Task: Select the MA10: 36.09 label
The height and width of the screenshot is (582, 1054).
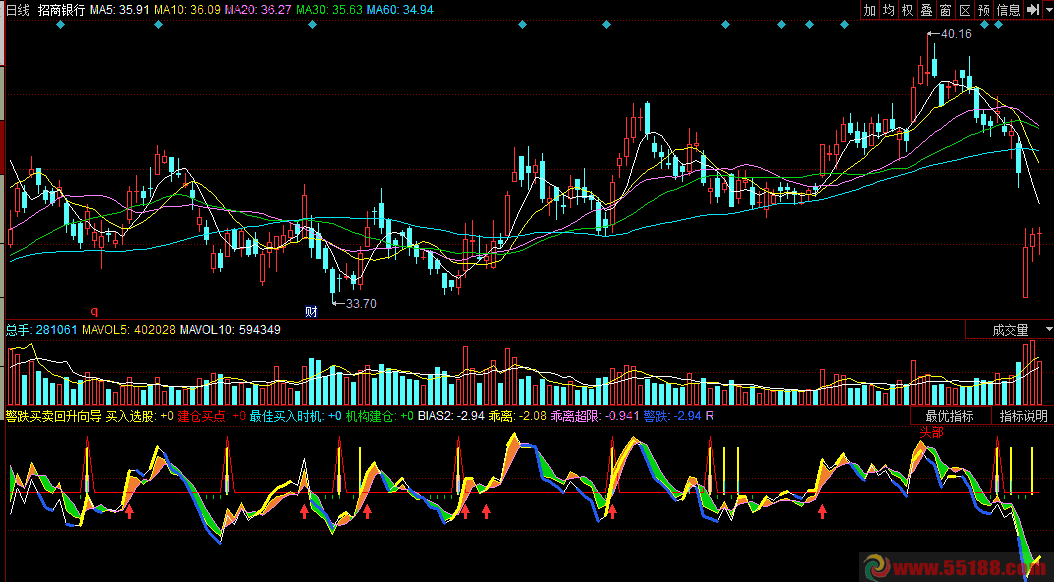Action: [187, 10]
